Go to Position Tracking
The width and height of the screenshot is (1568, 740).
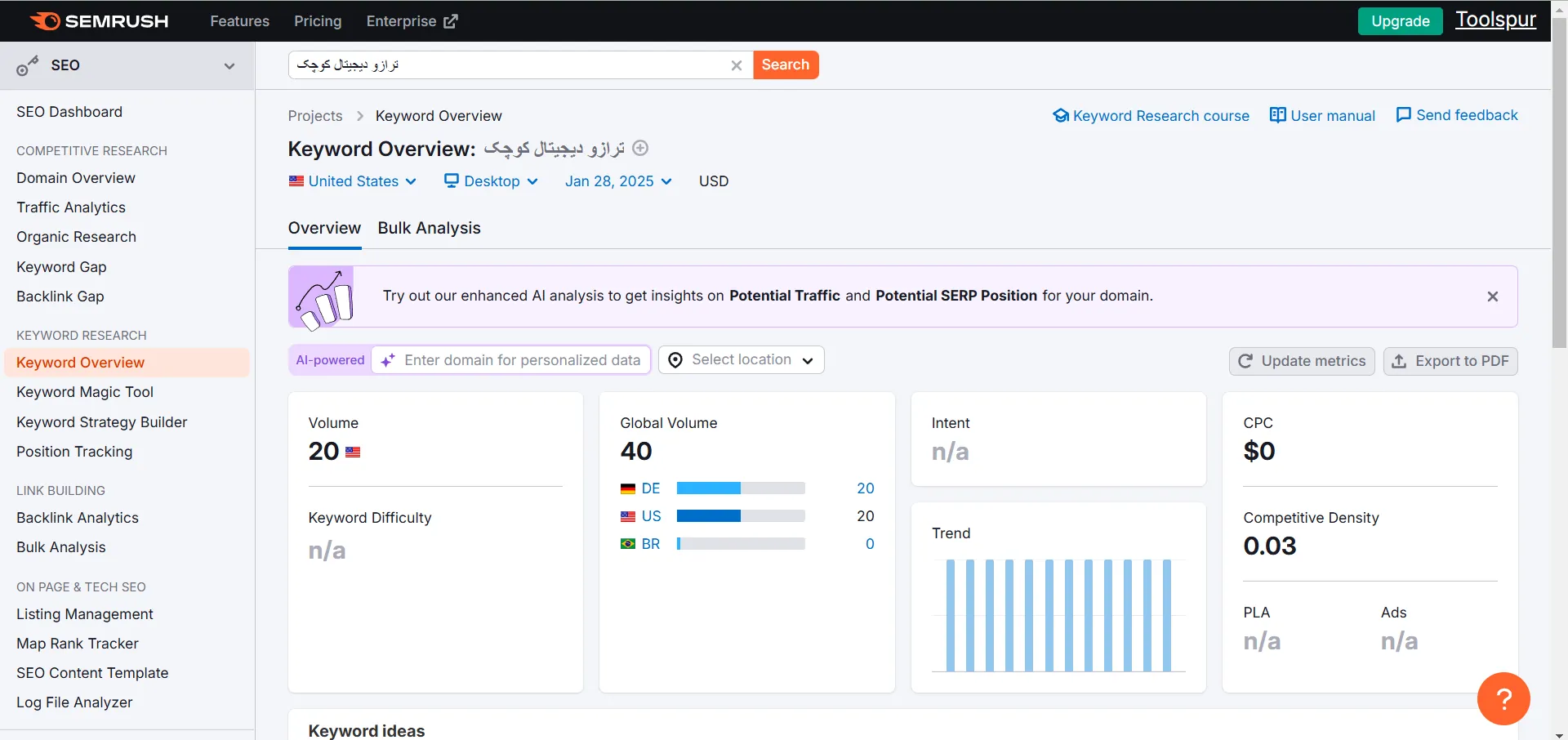click(74, 452)
